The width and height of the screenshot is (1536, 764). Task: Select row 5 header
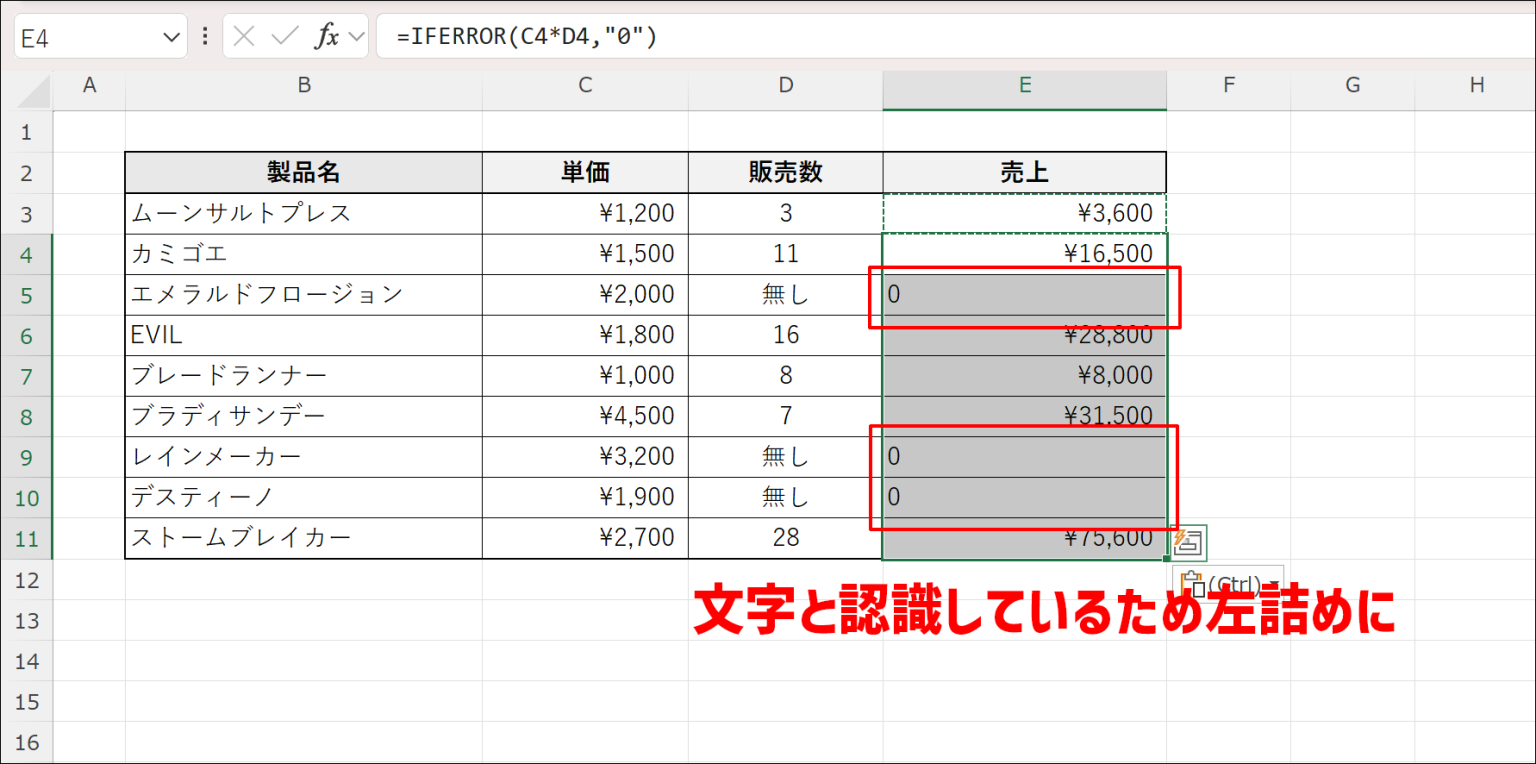pyautogui.click(x=28, y=294)
